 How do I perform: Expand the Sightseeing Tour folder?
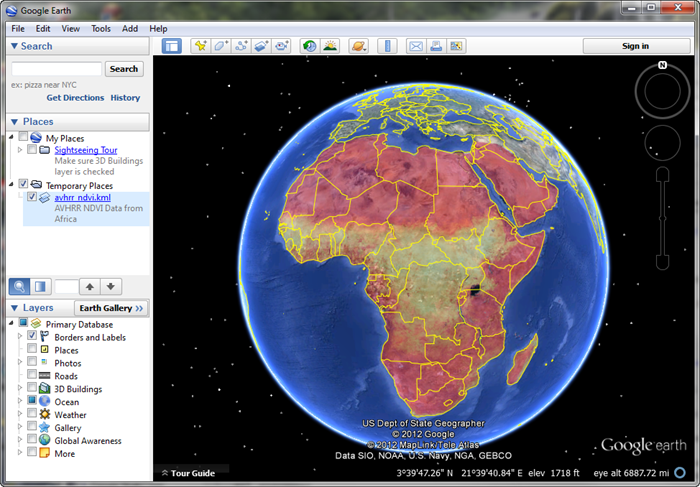pos(19,150)
